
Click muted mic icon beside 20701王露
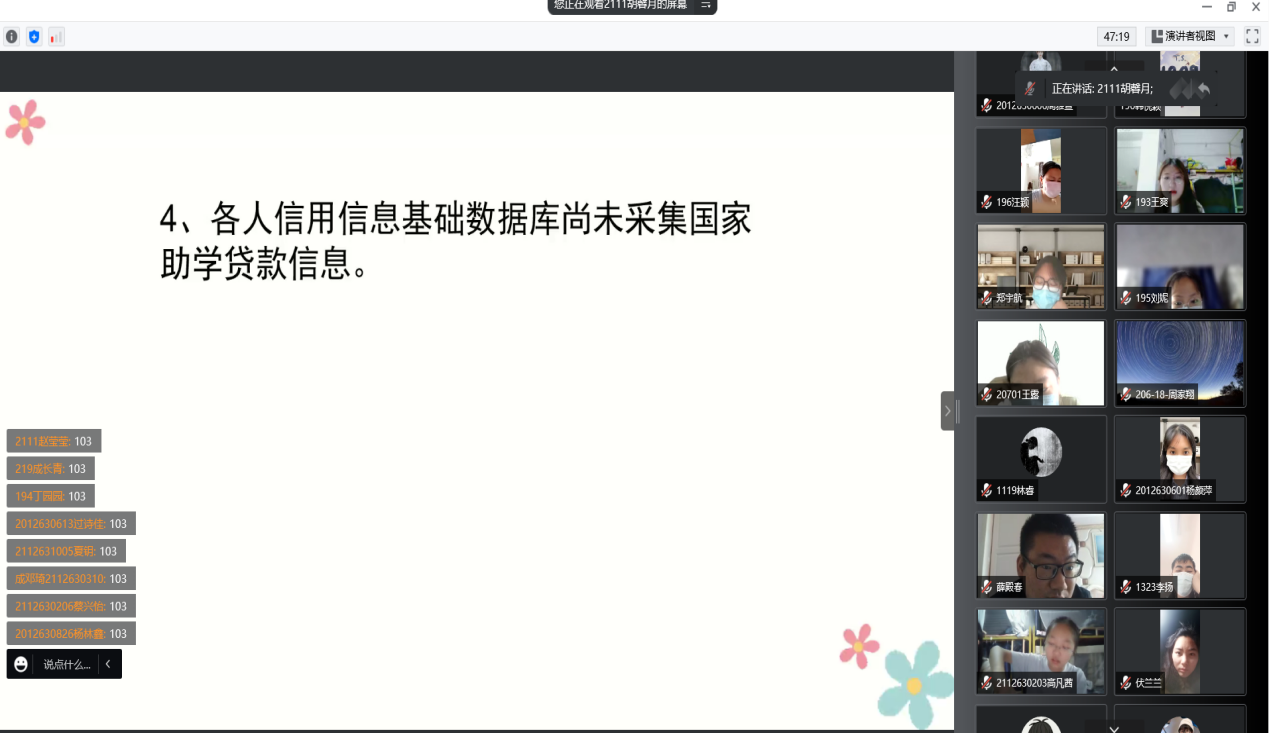tap(987, 395)
